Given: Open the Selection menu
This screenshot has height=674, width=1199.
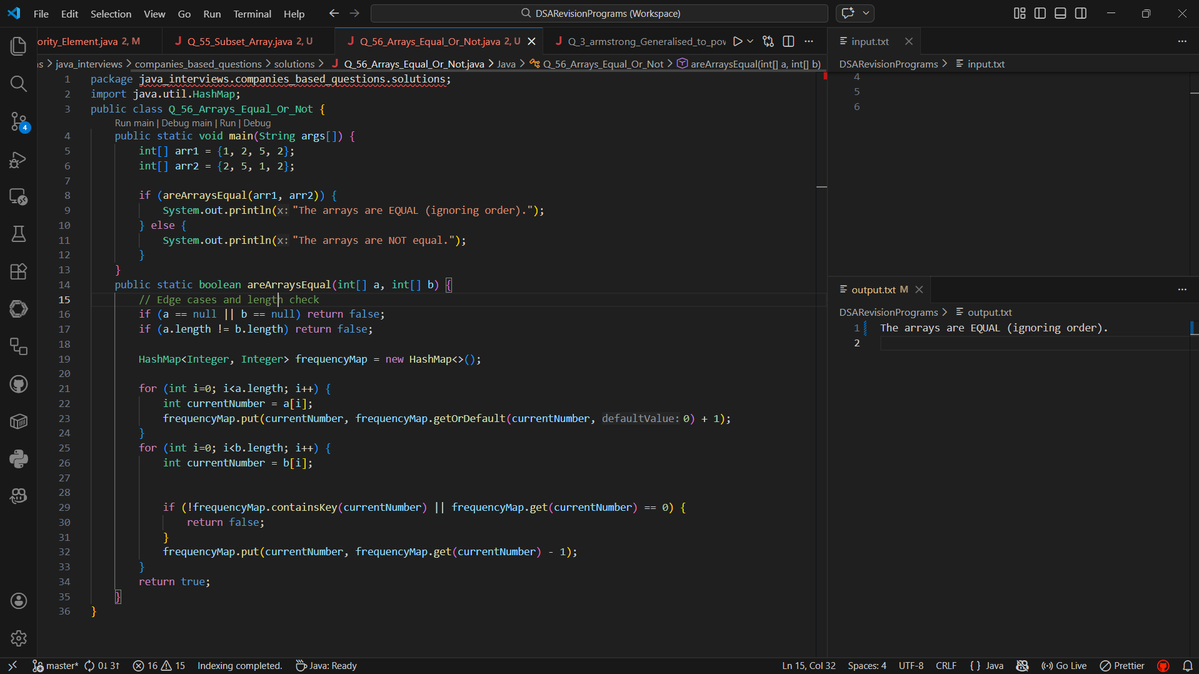Looking at the screenshot, I should tap(111, 14).
